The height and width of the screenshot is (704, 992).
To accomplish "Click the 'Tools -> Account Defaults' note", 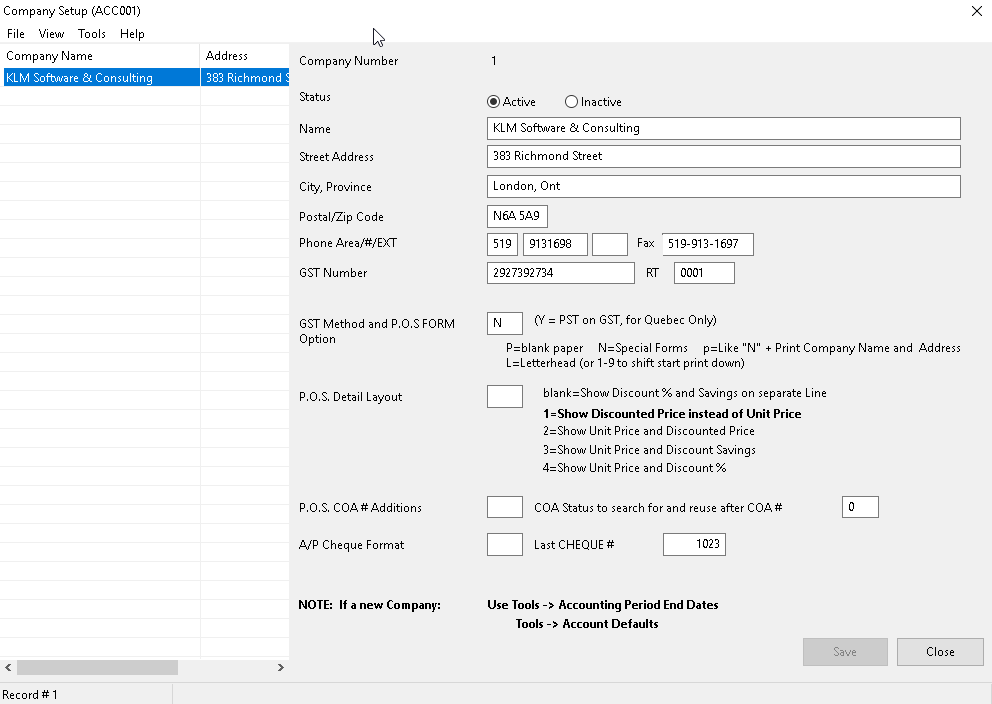I will tap(587, 624).
